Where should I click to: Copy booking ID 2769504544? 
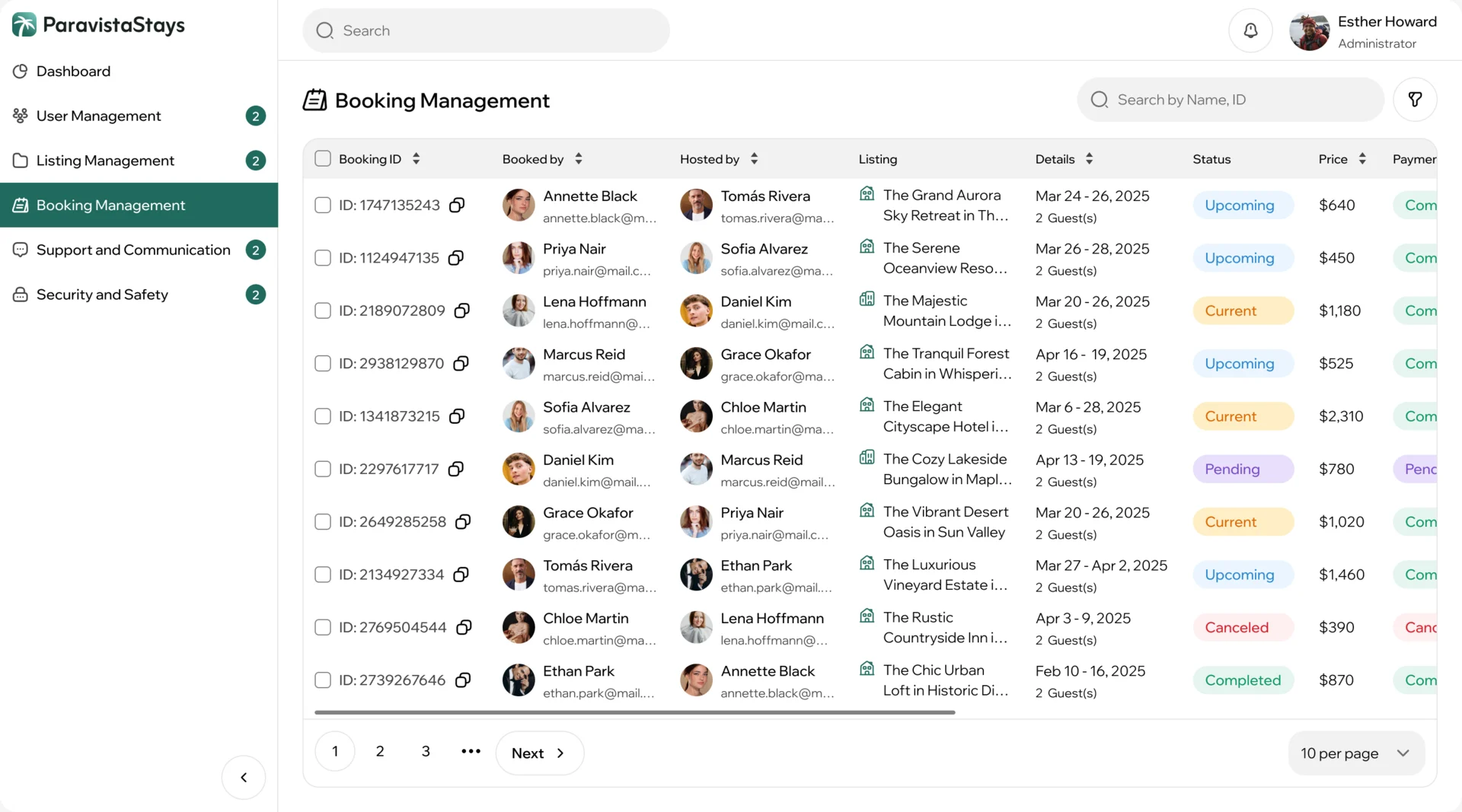pyautogui.click(x=464, y=627)
